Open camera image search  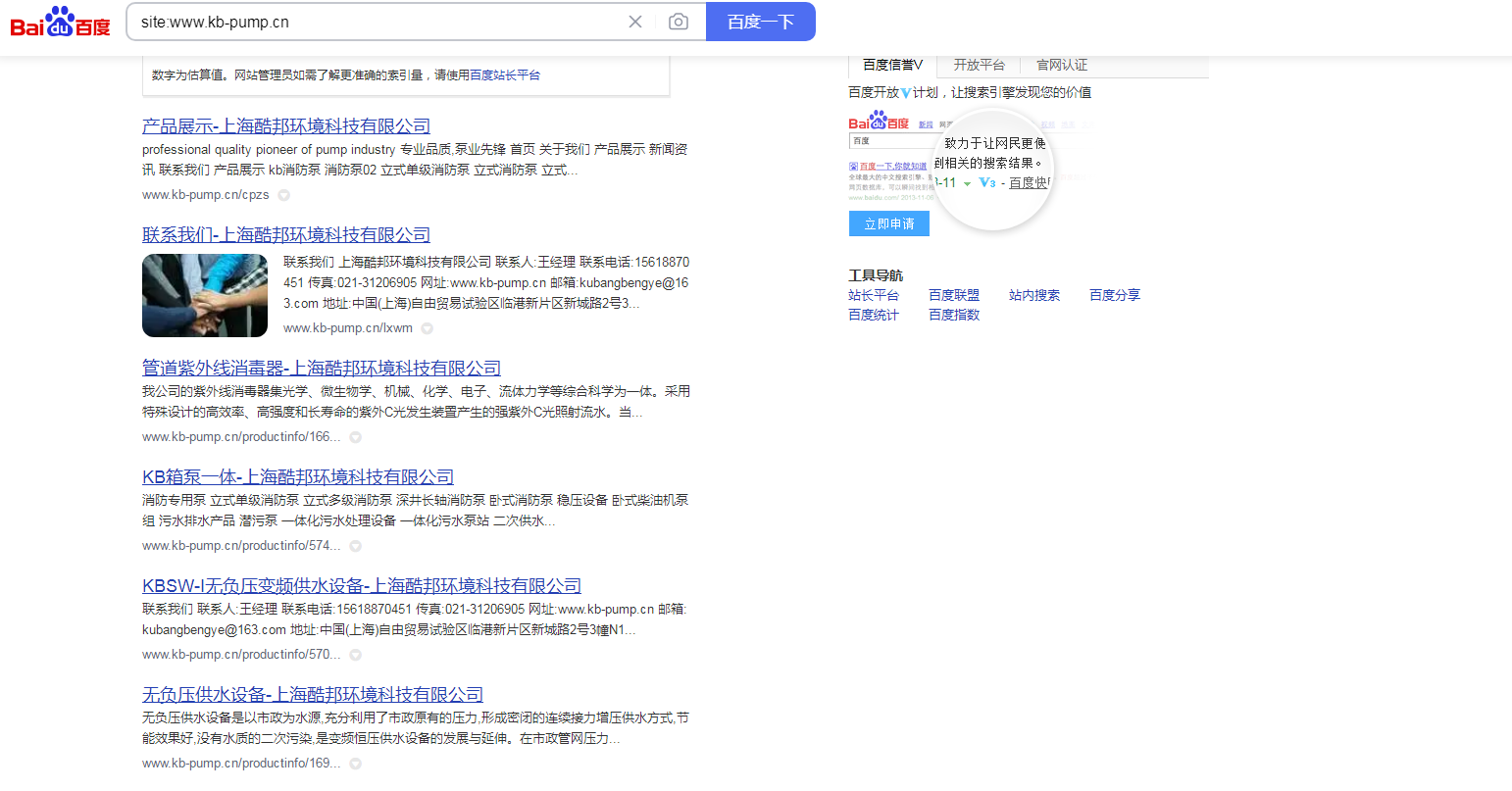click(679, 22)
